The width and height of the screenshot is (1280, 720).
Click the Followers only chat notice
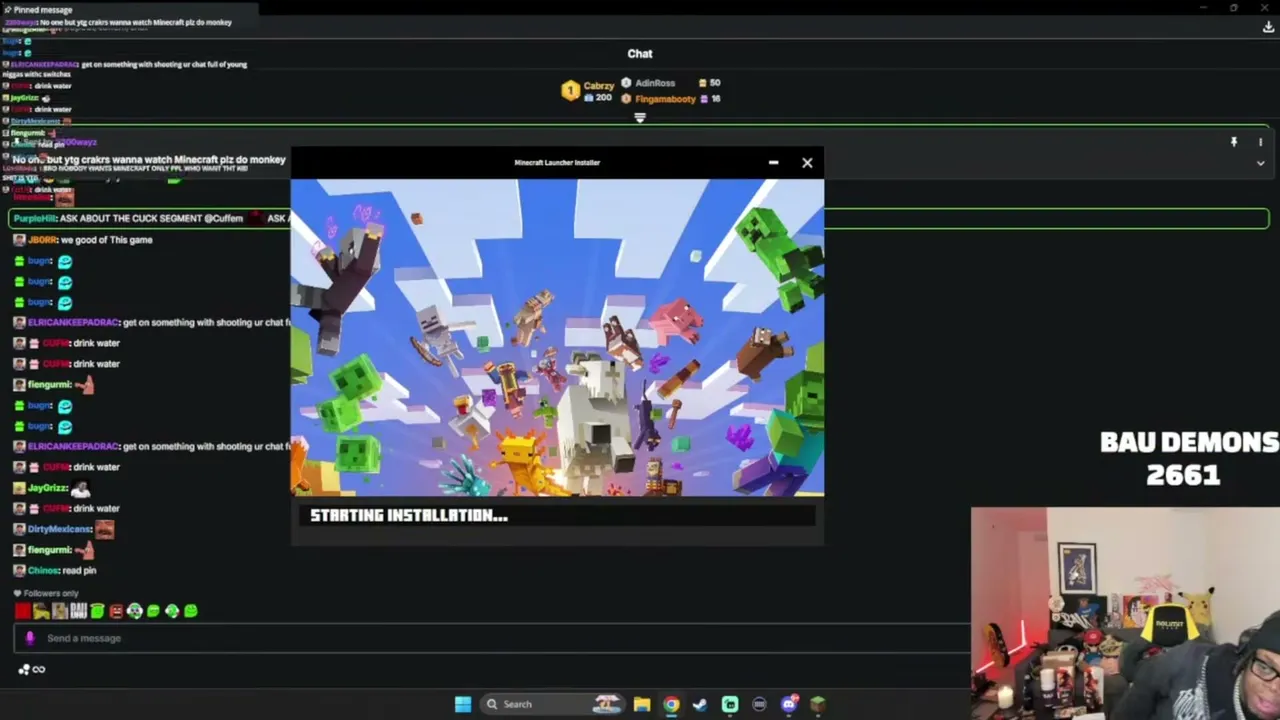click(x=46, y=593)
